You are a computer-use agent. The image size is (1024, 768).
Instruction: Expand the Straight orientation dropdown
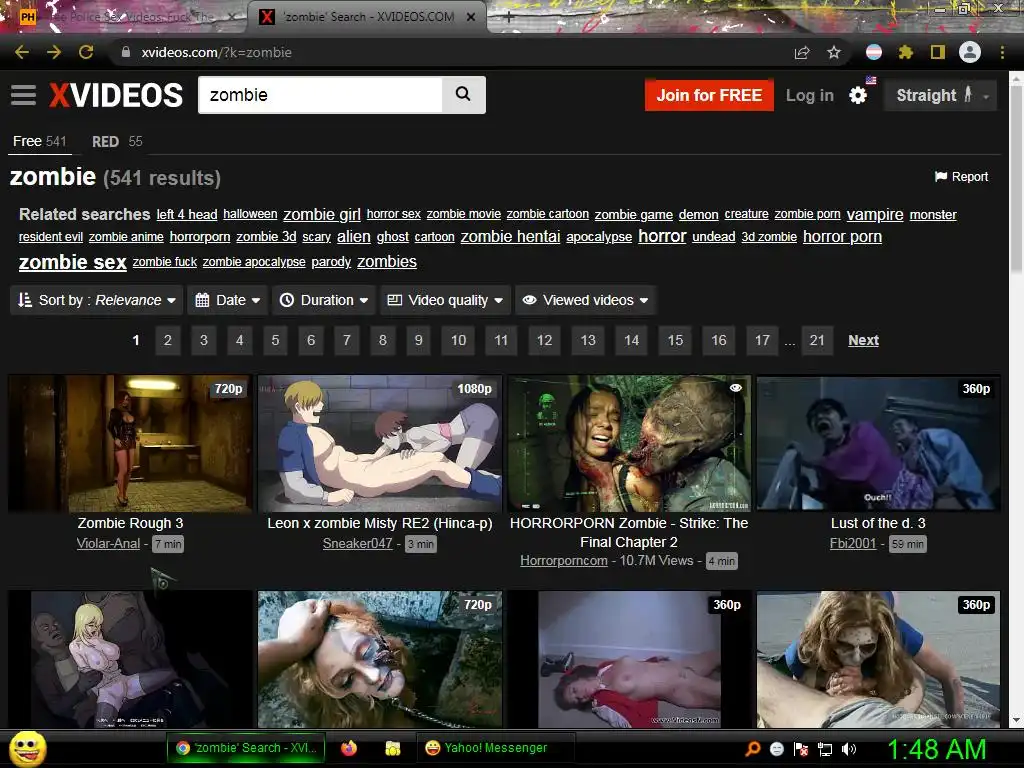point(940,95)
